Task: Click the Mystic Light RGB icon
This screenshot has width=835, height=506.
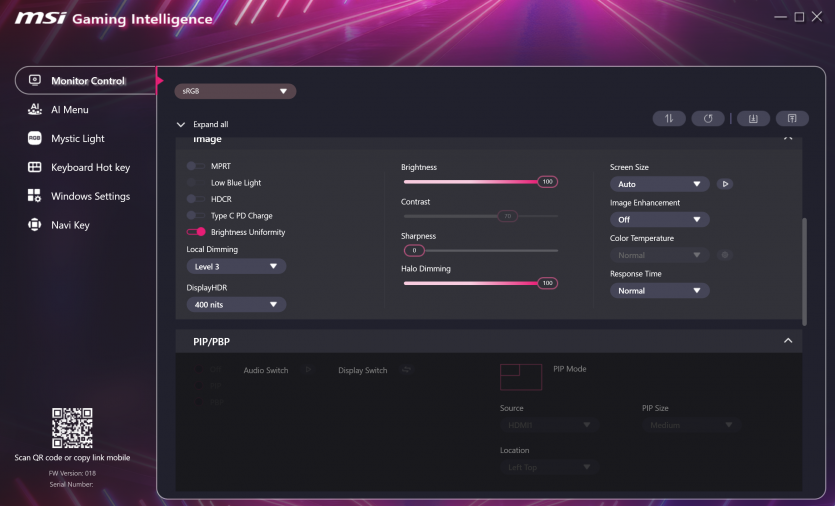Action: click(34, 139)
